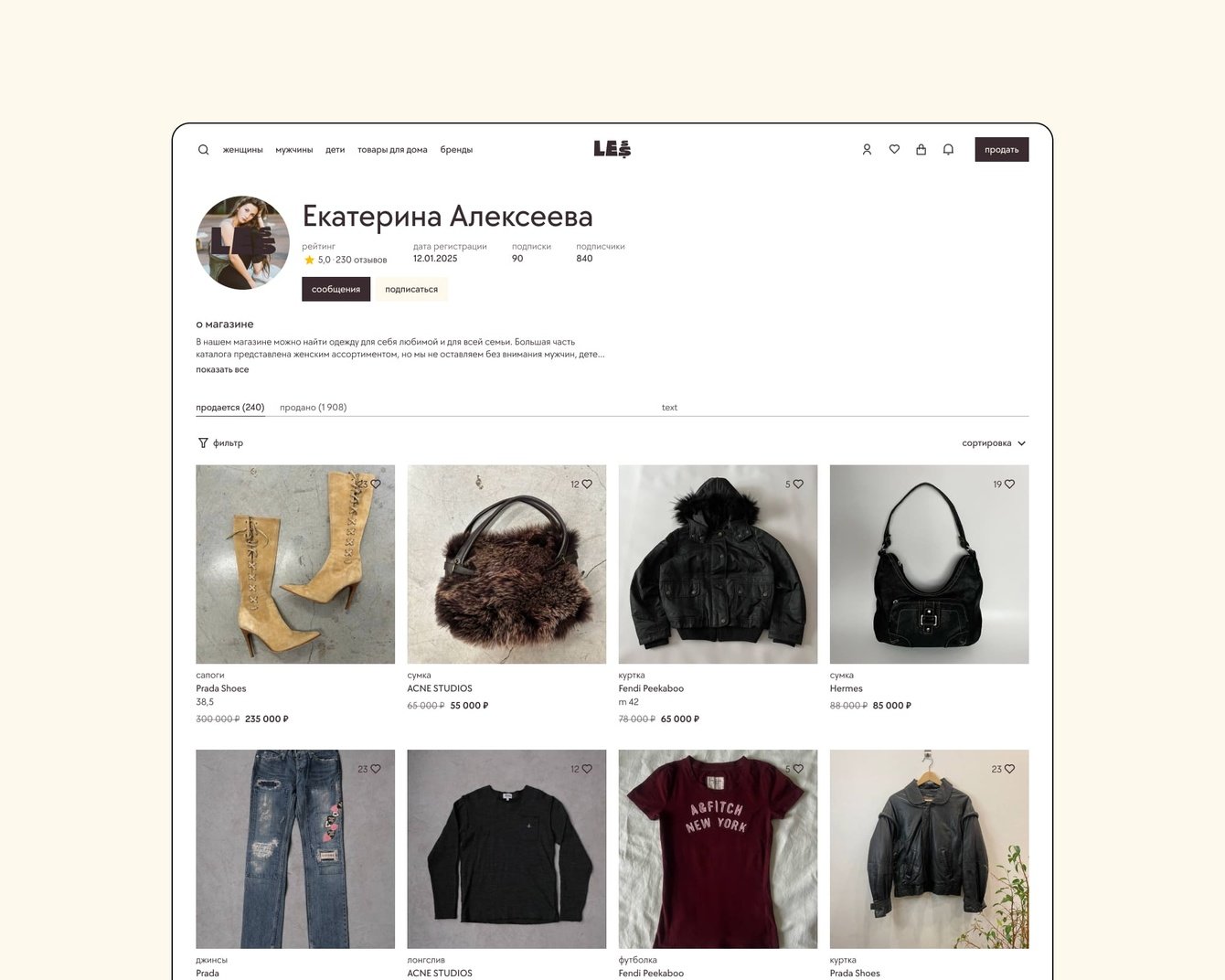
Task: Like the Fendi Peekaboo hooded jacket
Action: [x=798, y=485]
